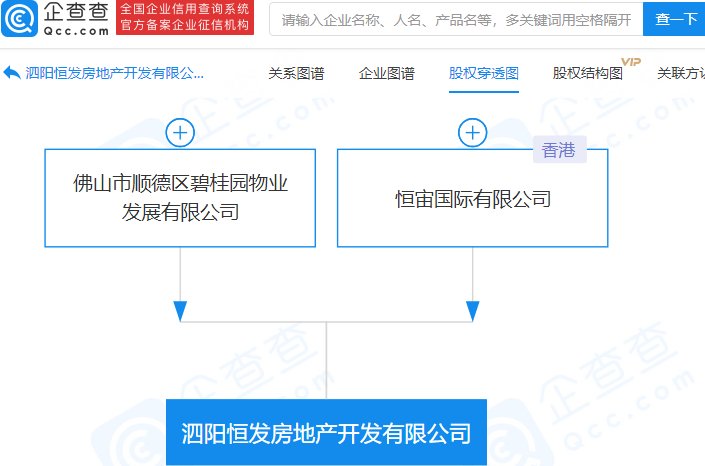Open the 股权结构图 VIP tab
Screen dimensions: 705x466
(588, 73)
